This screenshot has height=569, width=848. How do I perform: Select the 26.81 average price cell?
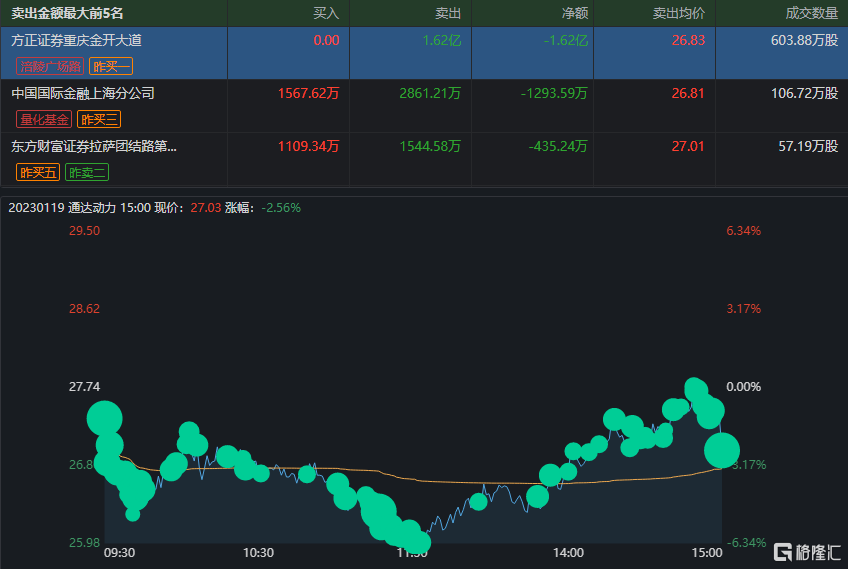(x=688, y=94)
